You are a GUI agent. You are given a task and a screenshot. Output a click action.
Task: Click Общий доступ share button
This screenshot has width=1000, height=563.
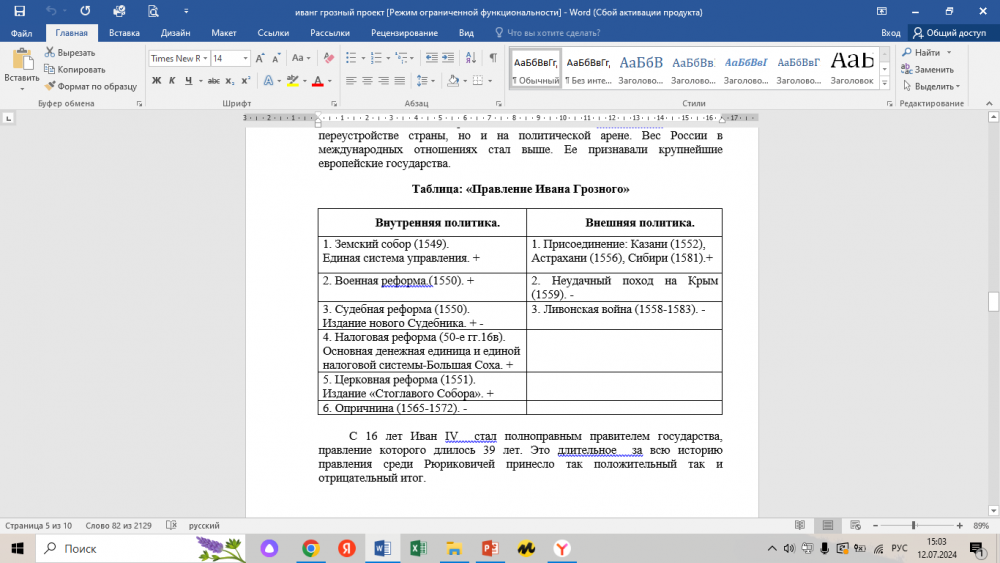coord(948,33)
